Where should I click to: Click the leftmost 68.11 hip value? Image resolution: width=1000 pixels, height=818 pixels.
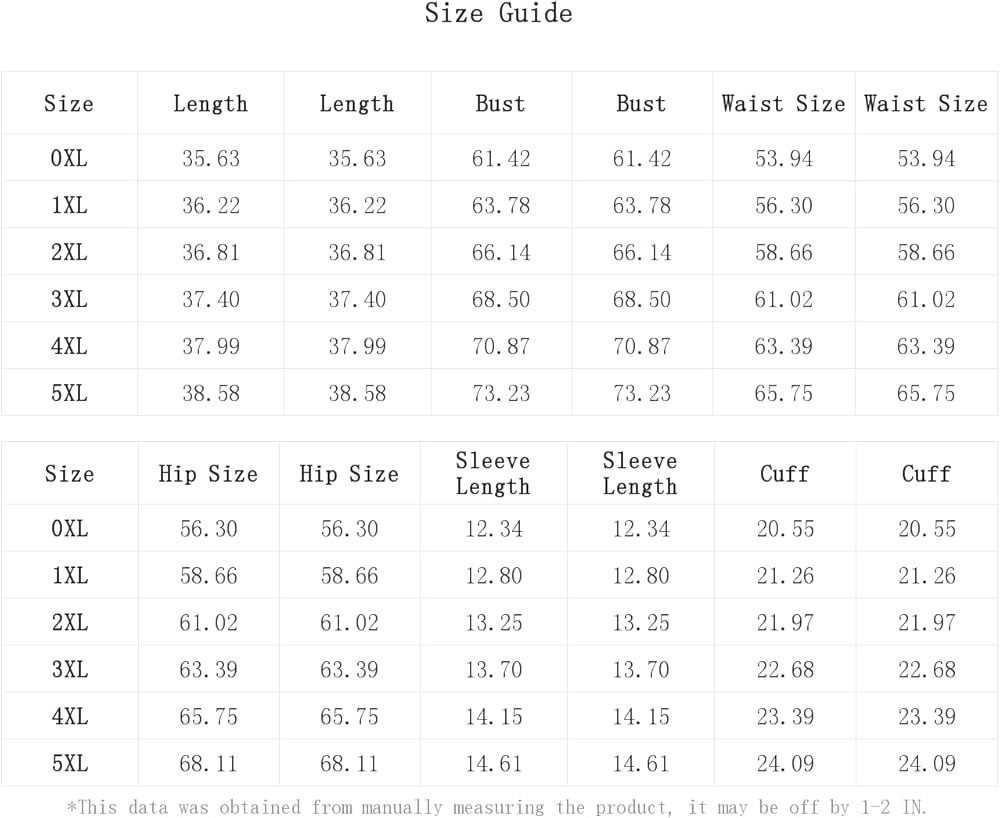point(208,764)
